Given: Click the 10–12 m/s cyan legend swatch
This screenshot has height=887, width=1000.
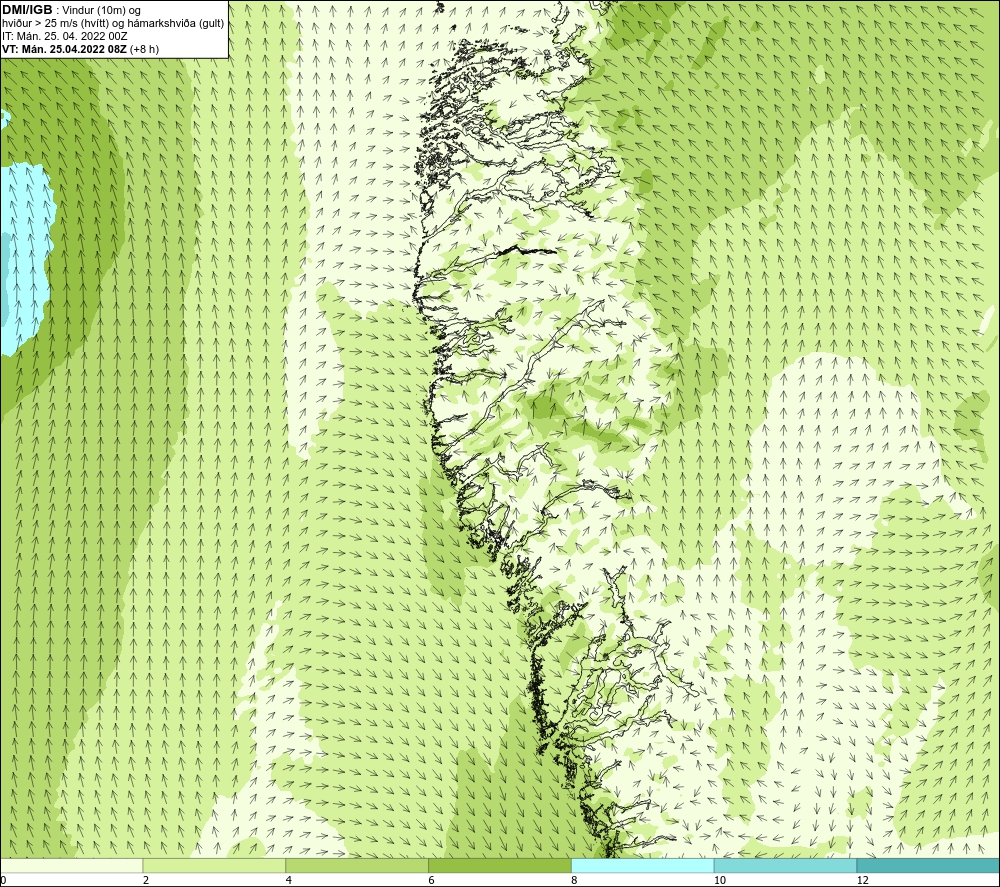Looking at the screenshot, I should (786, 865).
